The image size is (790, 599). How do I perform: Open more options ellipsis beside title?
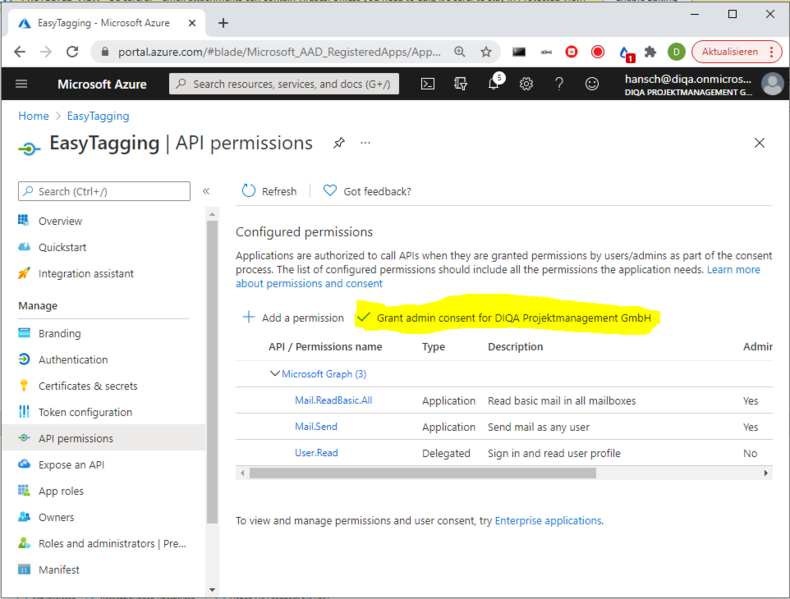(365, 143)
